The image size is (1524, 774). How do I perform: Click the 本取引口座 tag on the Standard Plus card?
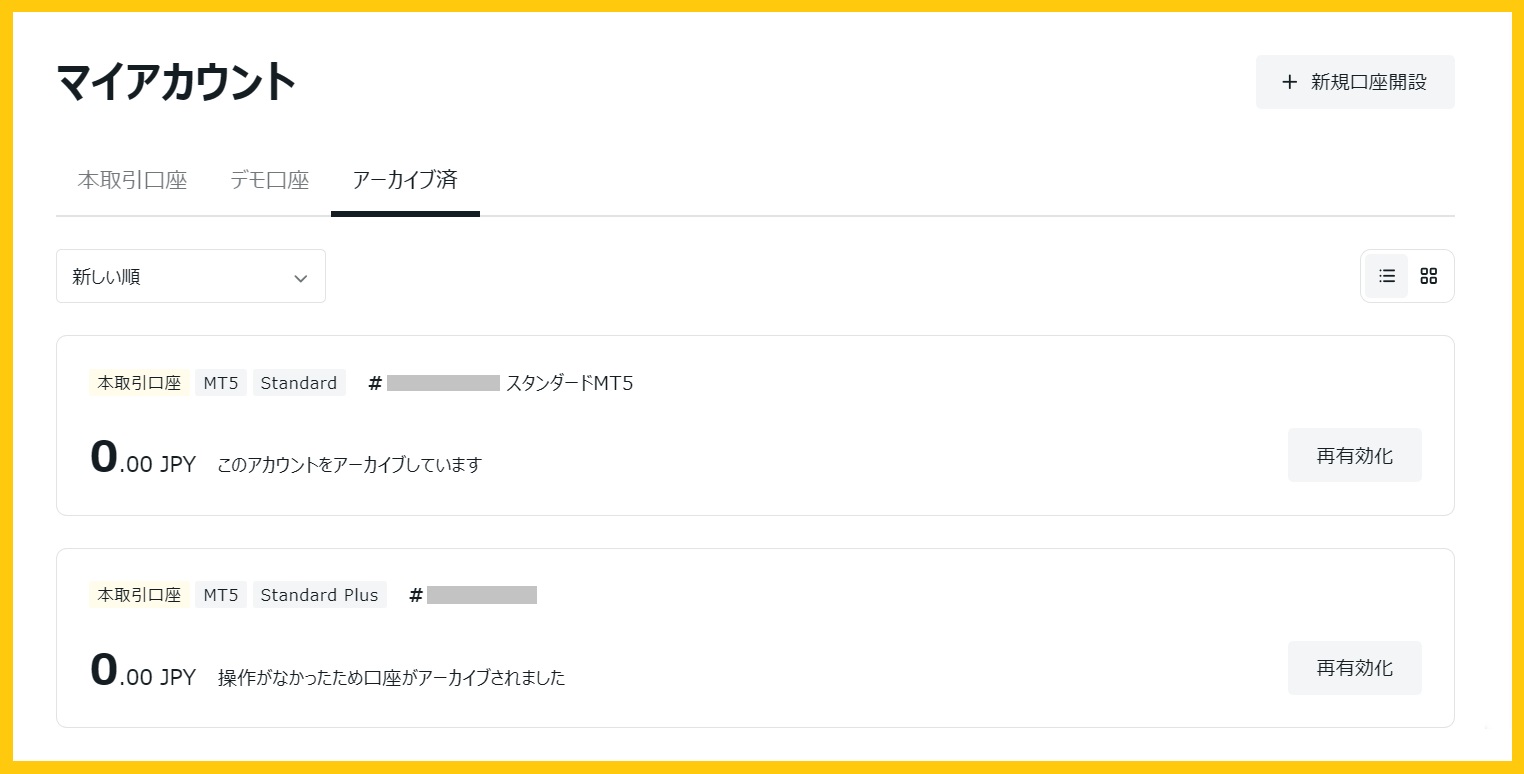click(x=139, y=595)
